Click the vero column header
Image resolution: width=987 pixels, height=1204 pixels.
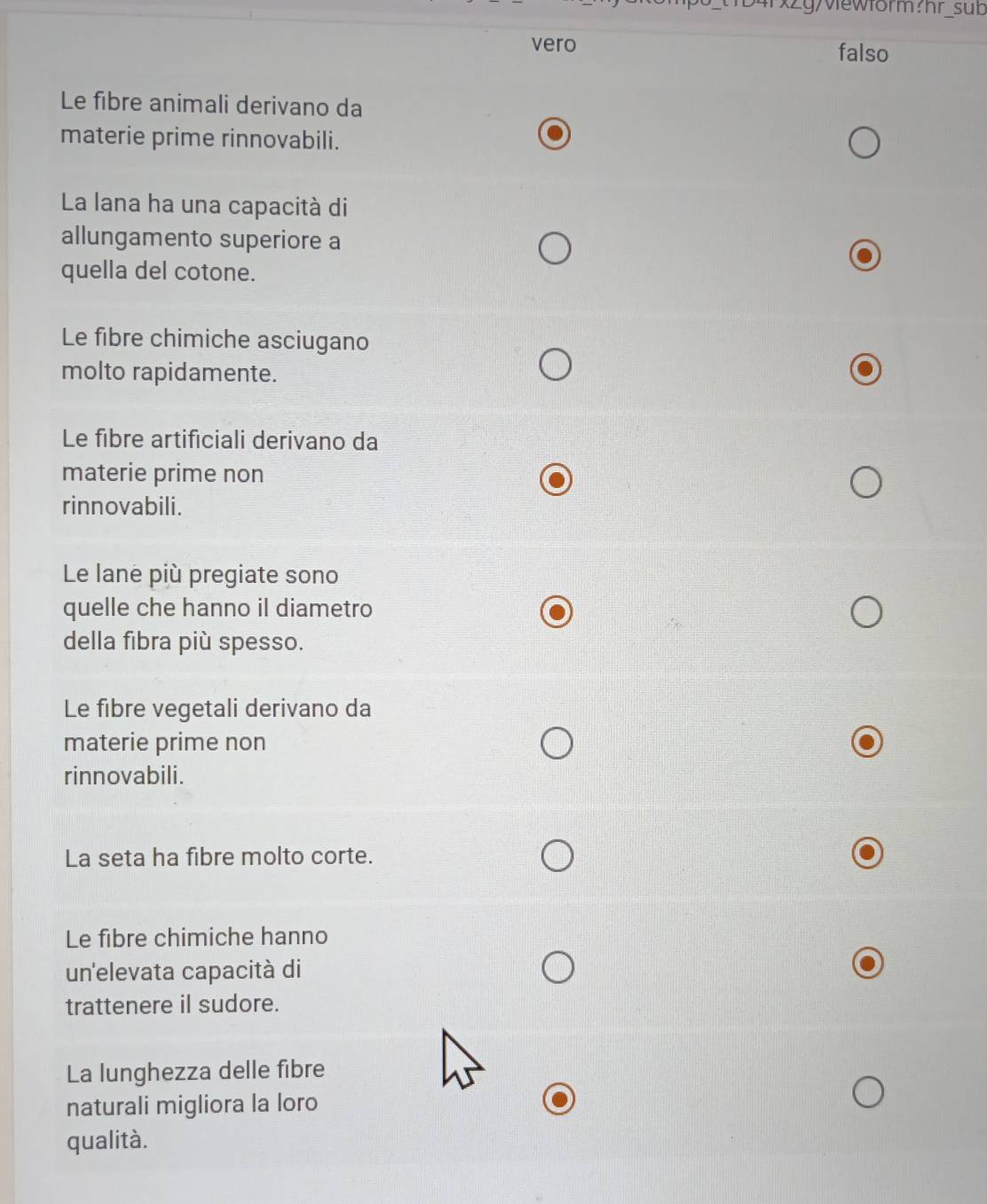pos(554,43)
